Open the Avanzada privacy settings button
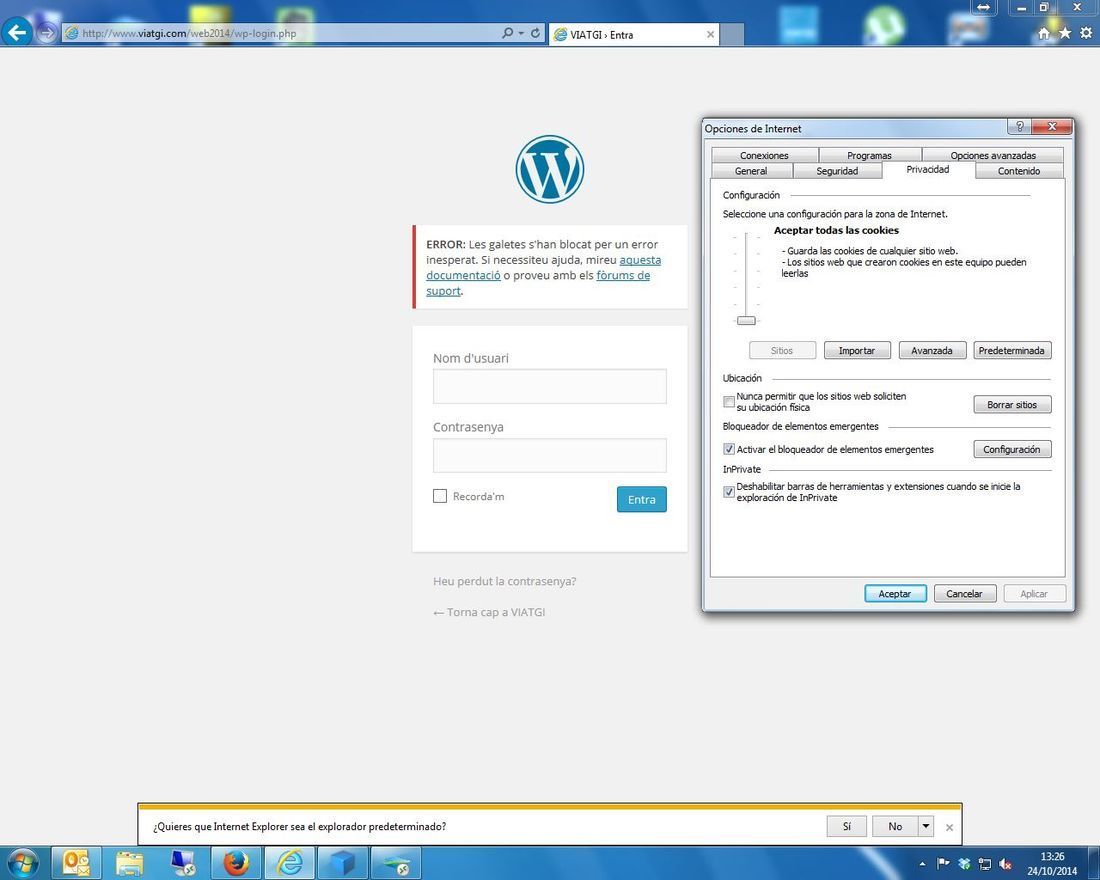Screen dimensions: 1100x880 coord(932,350)
